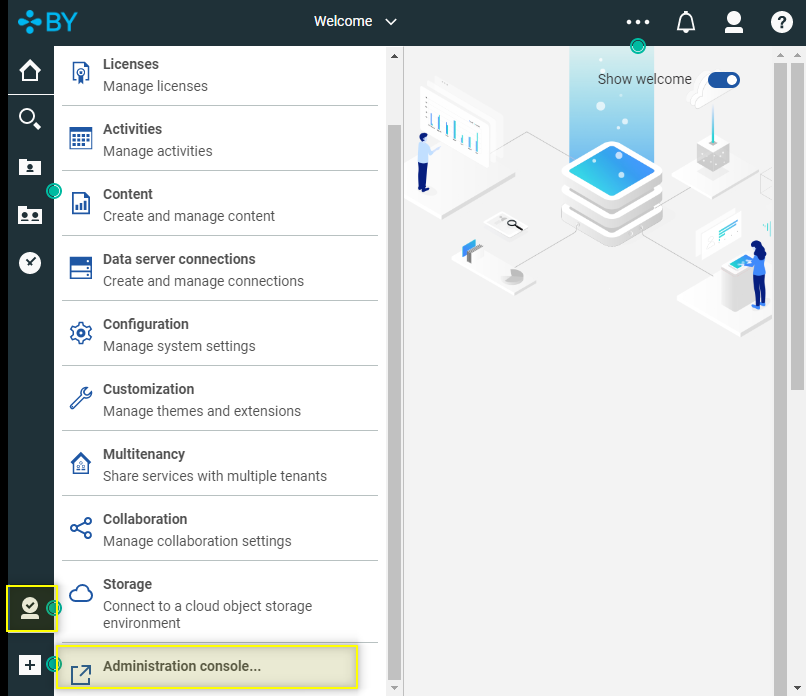Click the Home icon in sidebar

(x=30, y=72)
